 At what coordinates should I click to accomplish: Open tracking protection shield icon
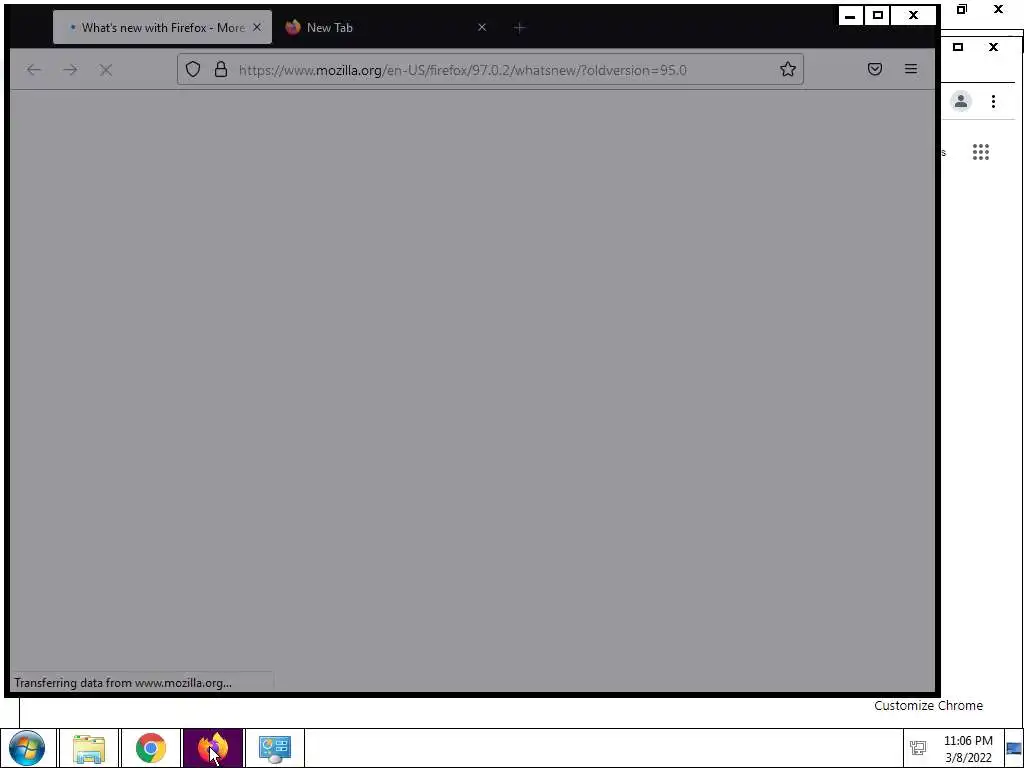point(193,69)
